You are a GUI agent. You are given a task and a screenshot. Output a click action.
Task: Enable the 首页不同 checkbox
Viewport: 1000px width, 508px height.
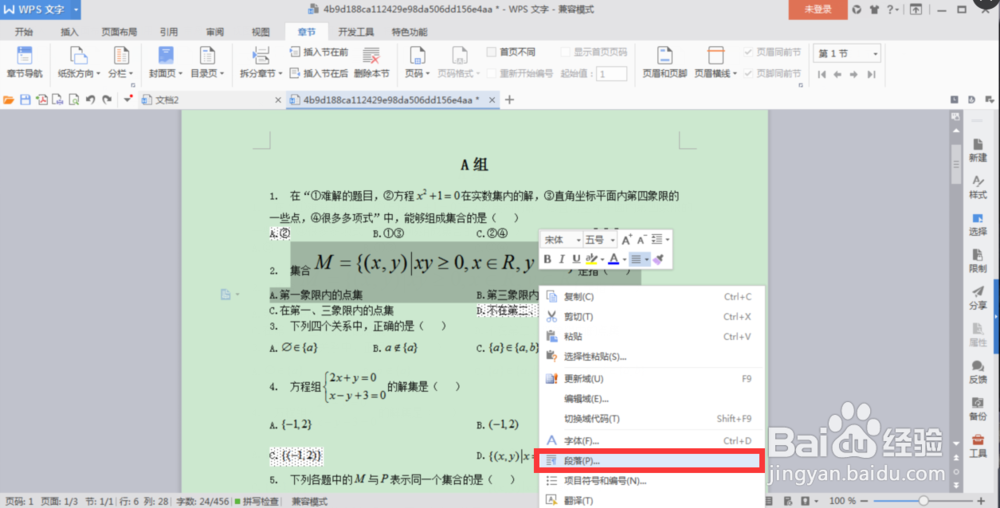pos(491,52)
